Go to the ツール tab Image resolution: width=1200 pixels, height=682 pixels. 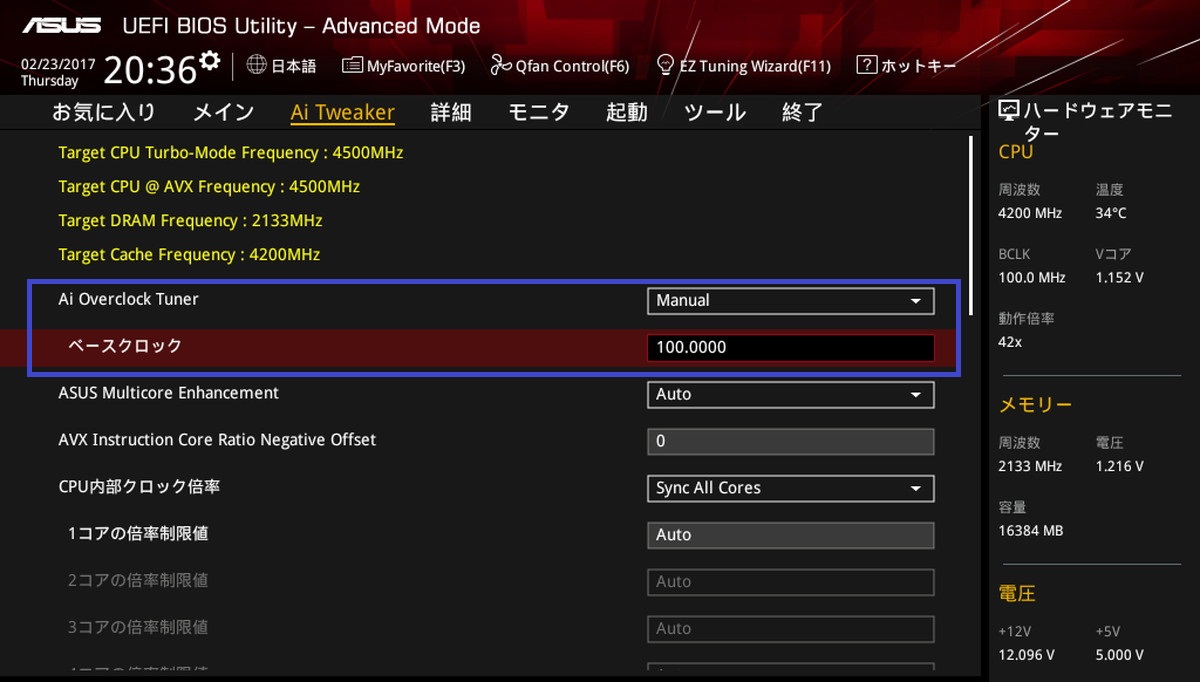click(x=715, y=112)
